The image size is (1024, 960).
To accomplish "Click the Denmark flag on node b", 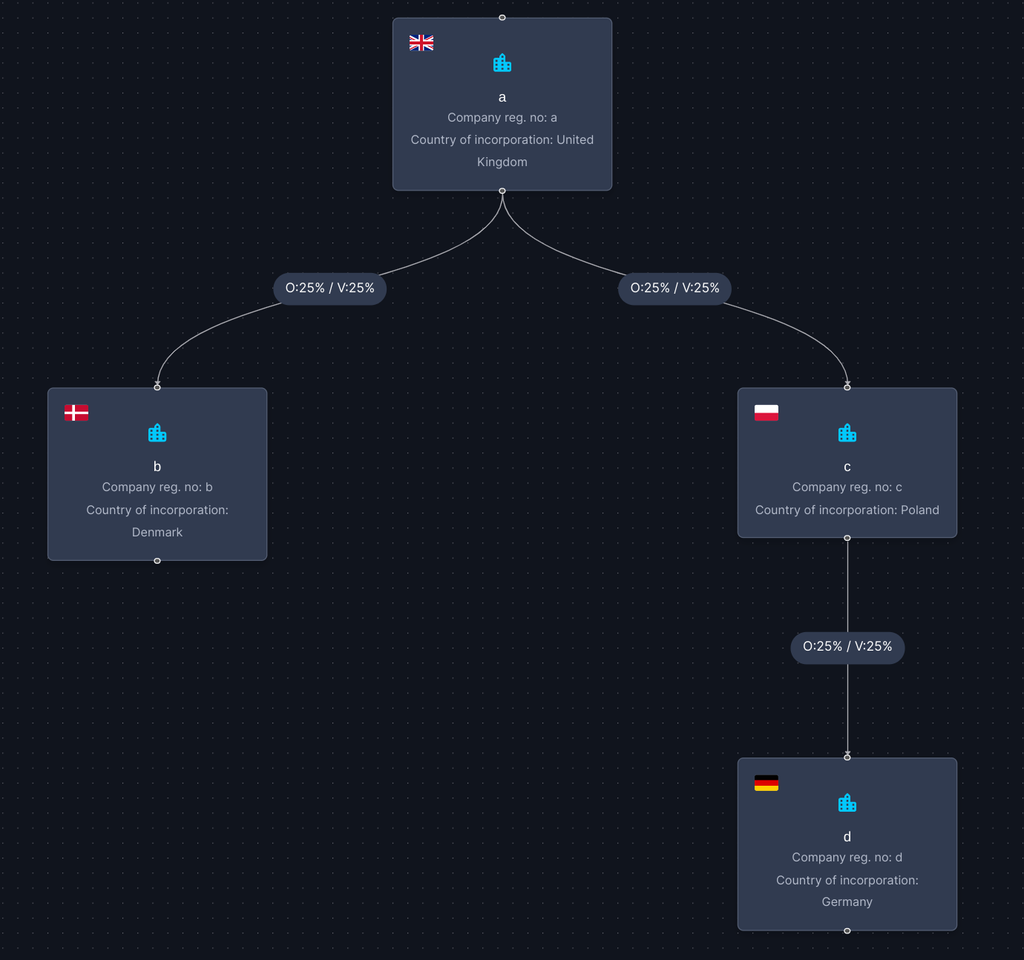I will pos(76,413).
